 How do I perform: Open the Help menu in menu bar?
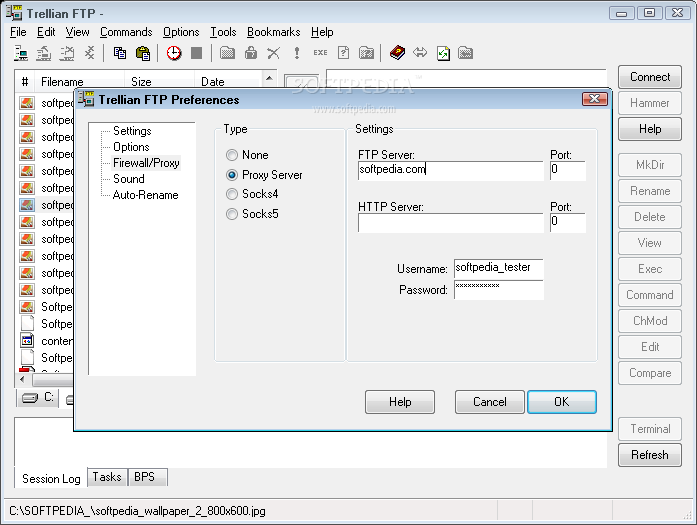(322, 32)
